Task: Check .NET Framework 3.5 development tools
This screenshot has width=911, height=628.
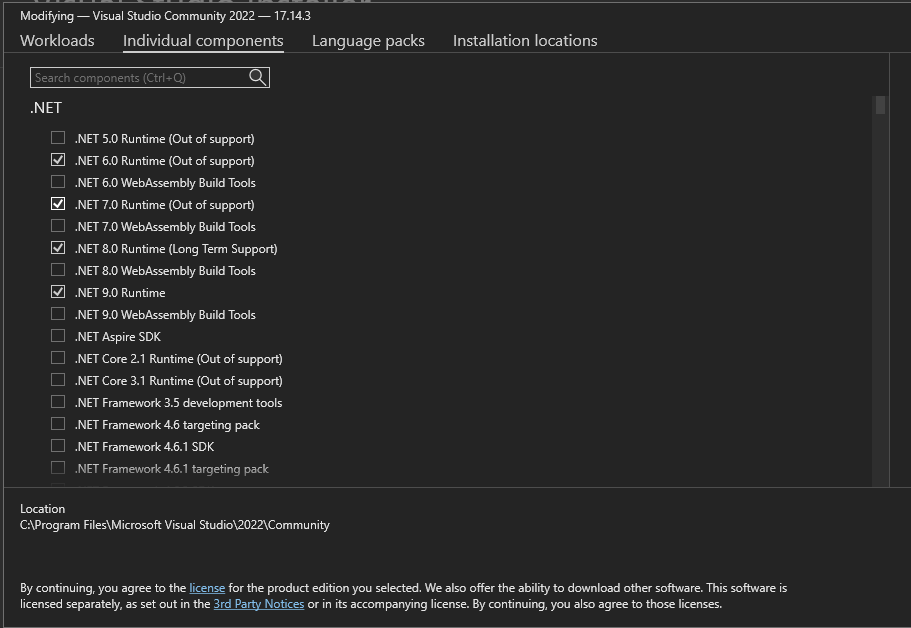Action: (58, 402)
